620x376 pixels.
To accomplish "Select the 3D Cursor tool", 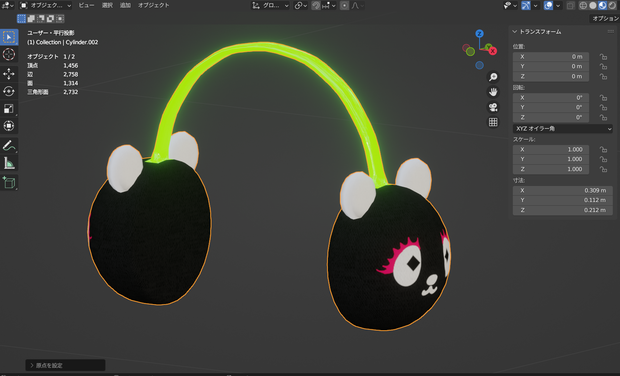I will (x=9, y=54).
